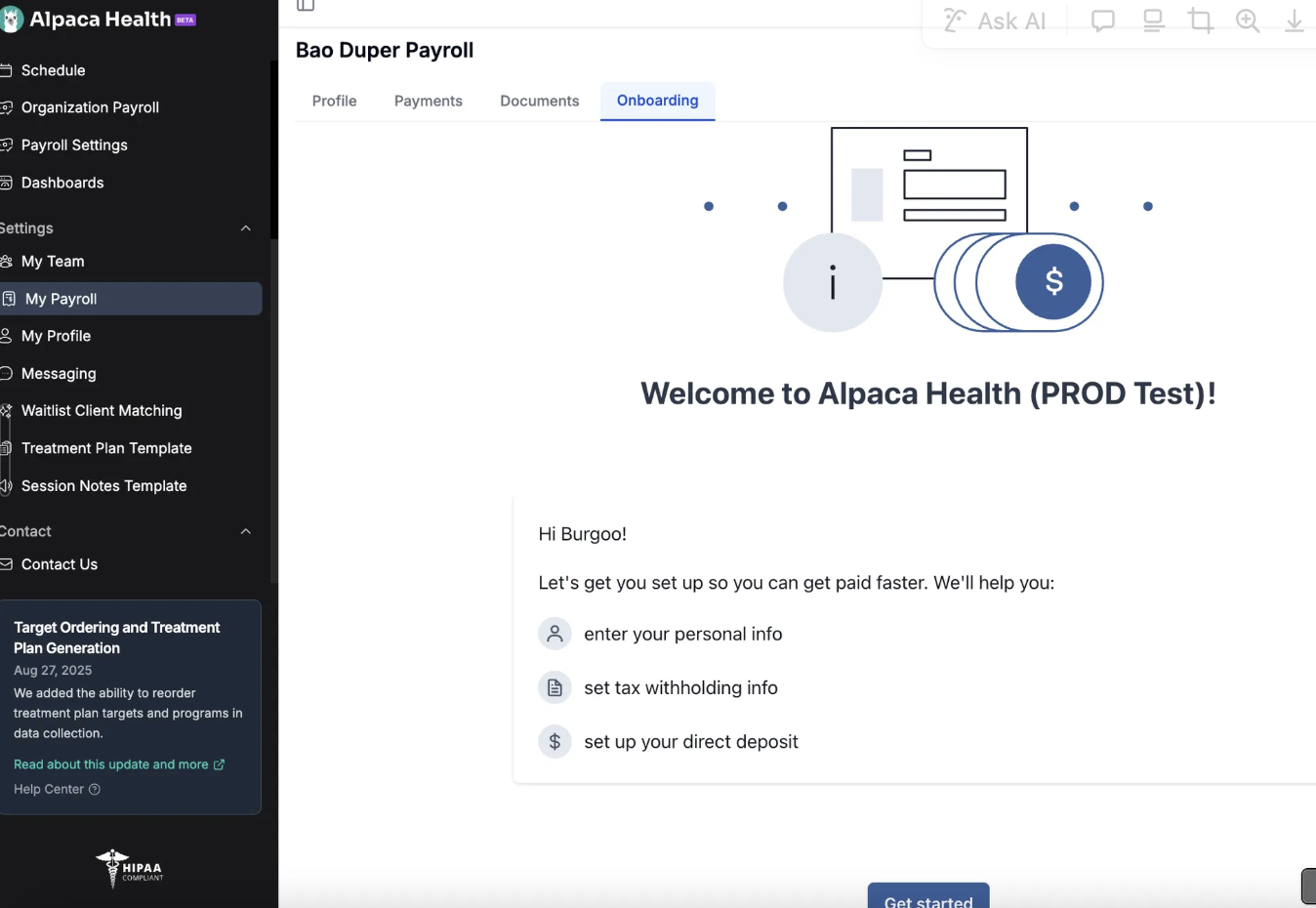This screenshot has height=908, width=1316.
Task: Select the Onboarding tab
Action: tap(658, 101)
